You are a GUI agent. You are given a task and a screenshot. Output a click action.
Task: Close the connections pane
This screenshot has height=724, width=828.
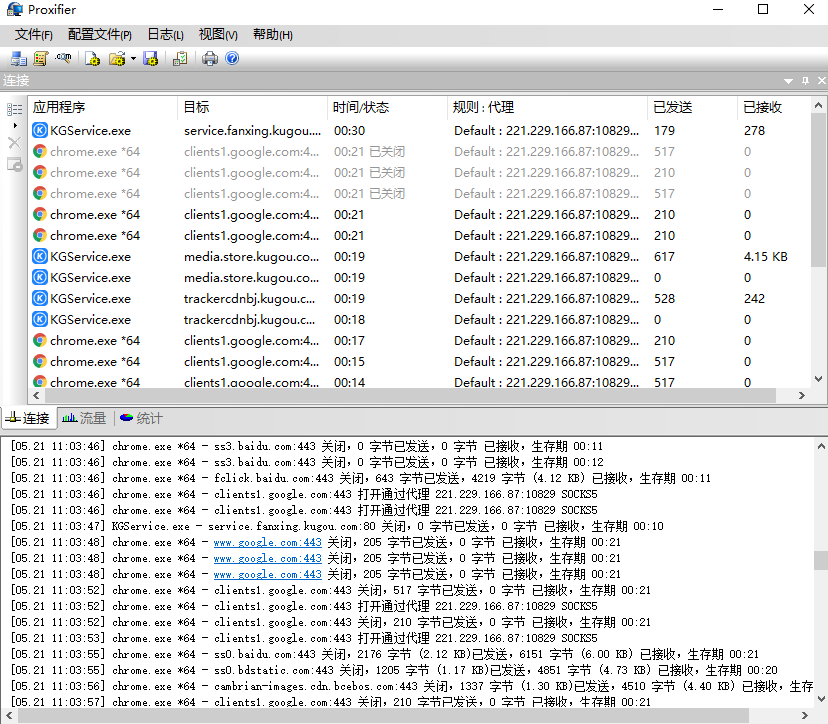point(822,81)
